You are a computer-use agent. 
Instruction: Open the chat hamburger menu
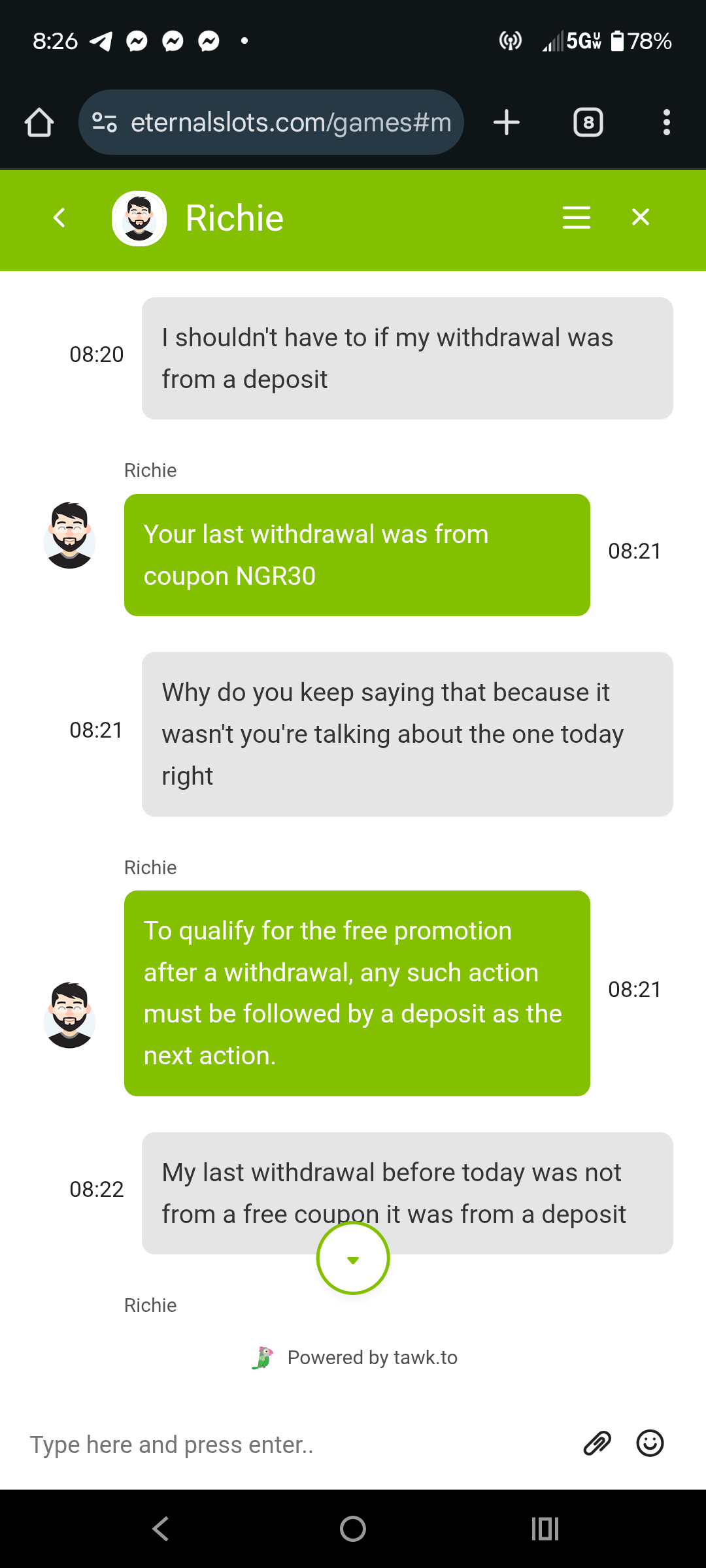click(x=576, y=218)
